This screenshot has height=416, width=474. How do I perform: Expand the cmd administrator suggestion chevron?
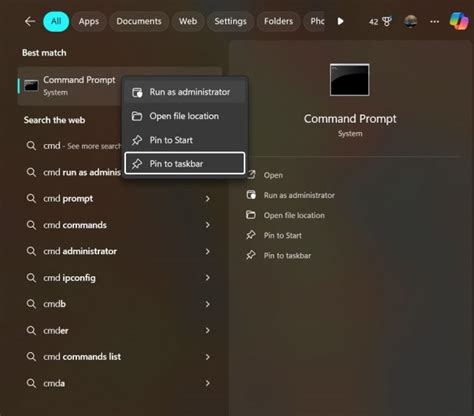click(207, 251)
